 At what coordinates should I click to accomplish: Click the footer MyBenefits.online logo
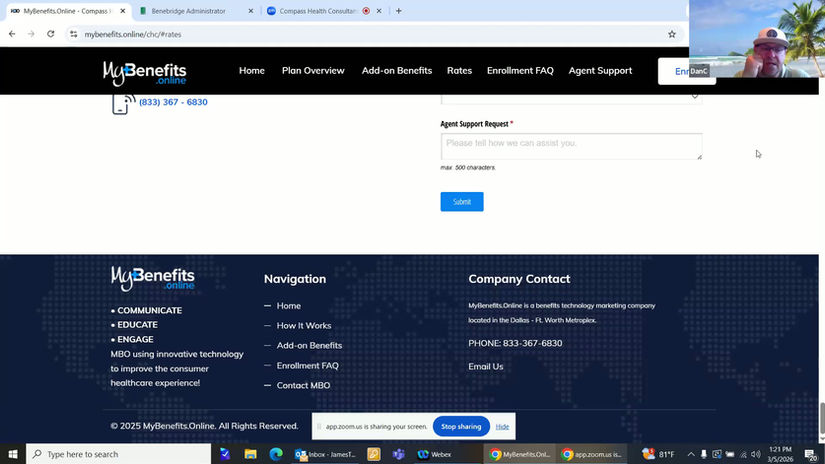[x=153, y=278]
